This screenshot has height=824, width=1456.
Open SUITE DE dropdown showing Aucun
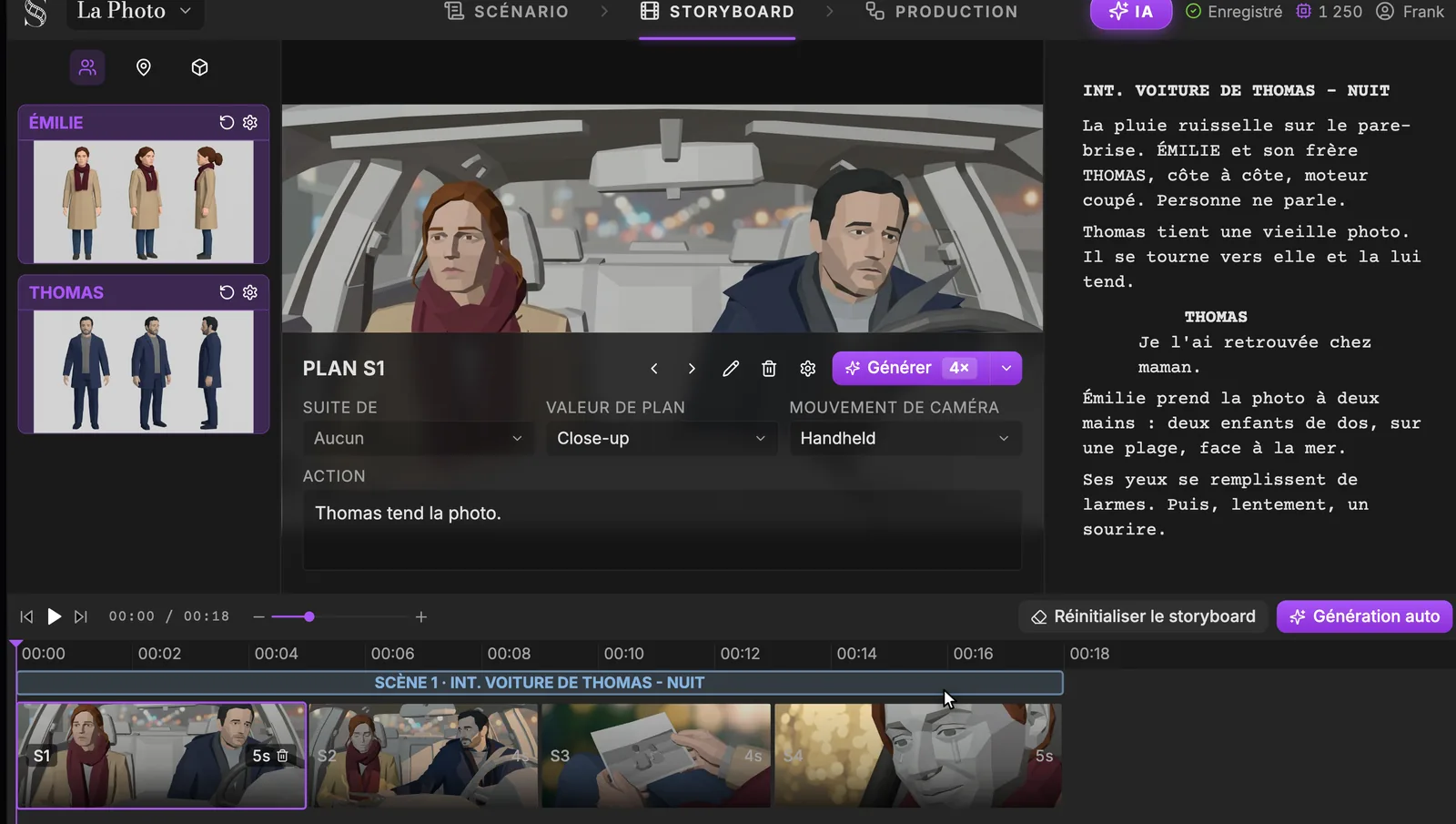pos(419,439)
